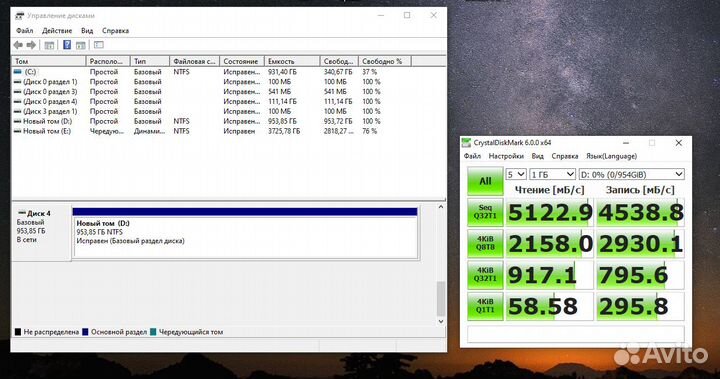Click capacity cell 3725,78 ГБ
The width and height of the screenshot is (720, 379).
[284, 131]
